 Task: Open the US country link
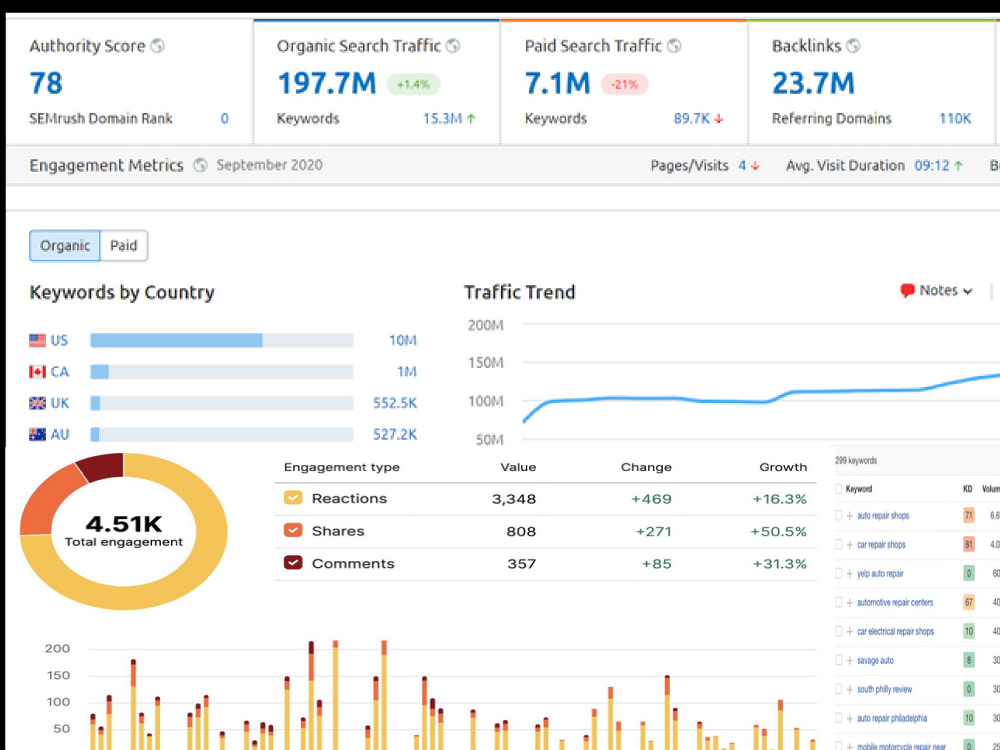point(59,340)
